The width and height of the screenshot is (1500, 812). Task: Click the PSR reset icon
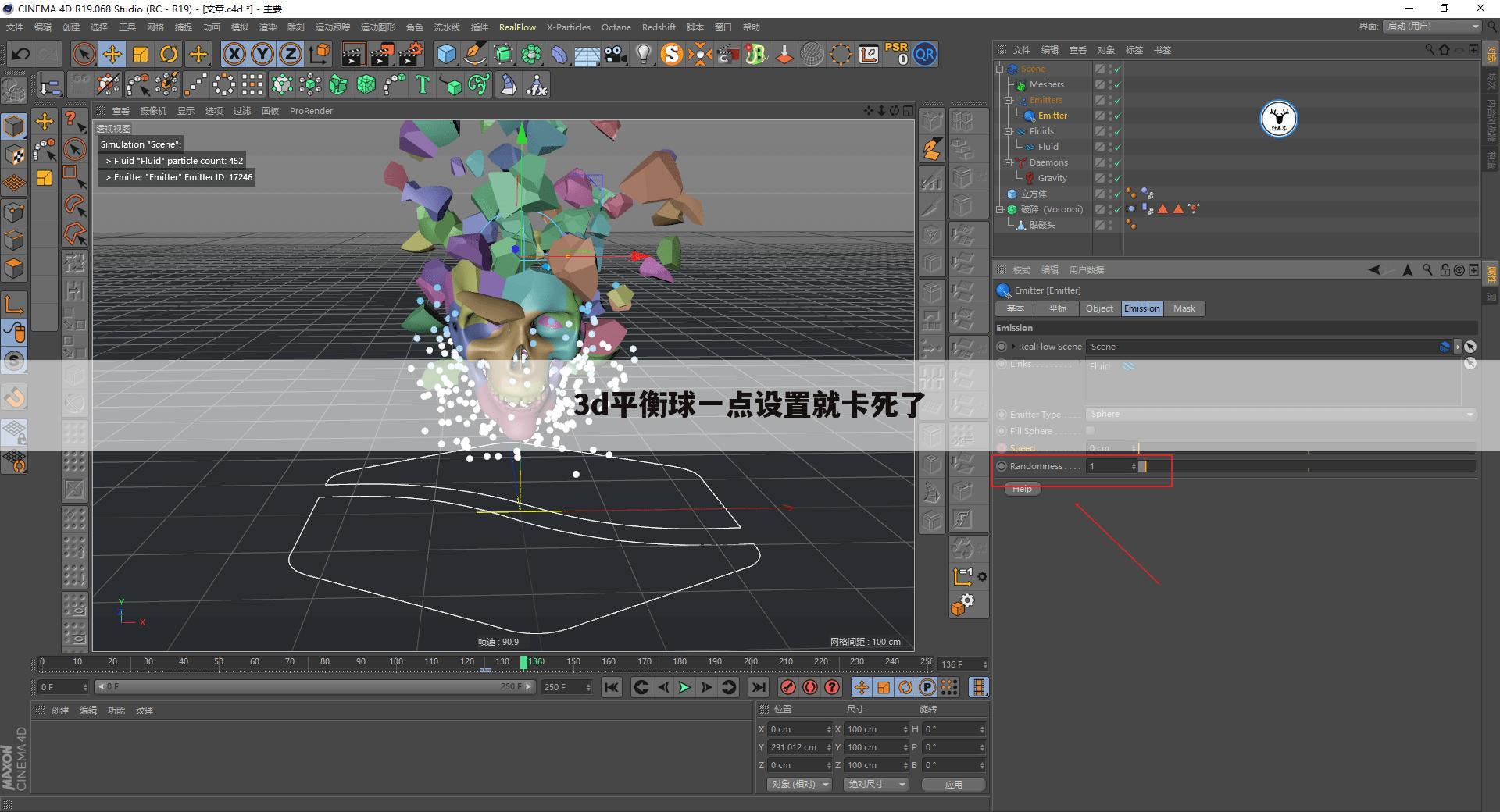pyautogui.click(x=896, y=54)
